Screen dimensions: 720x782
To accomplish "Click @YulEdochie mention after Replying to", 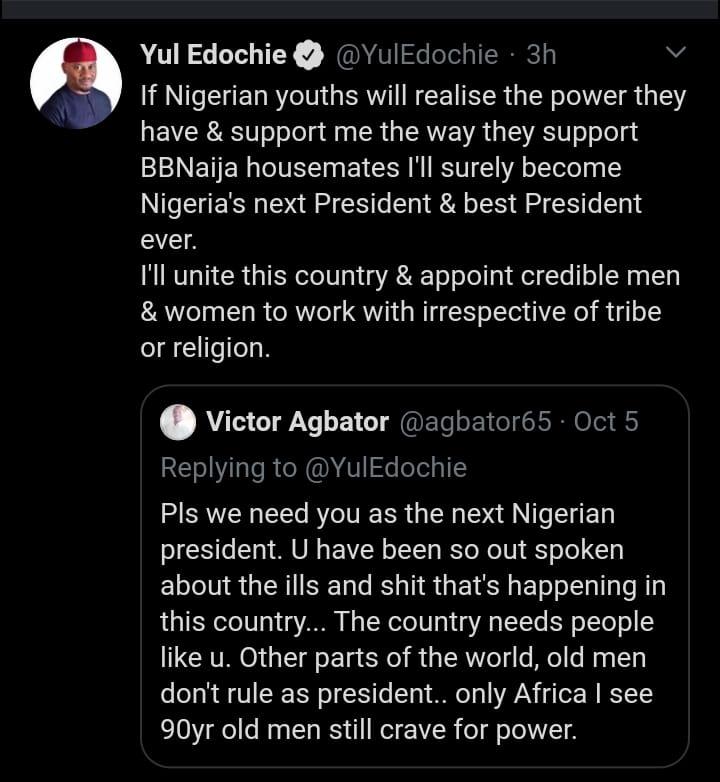I will coord(385,467).
